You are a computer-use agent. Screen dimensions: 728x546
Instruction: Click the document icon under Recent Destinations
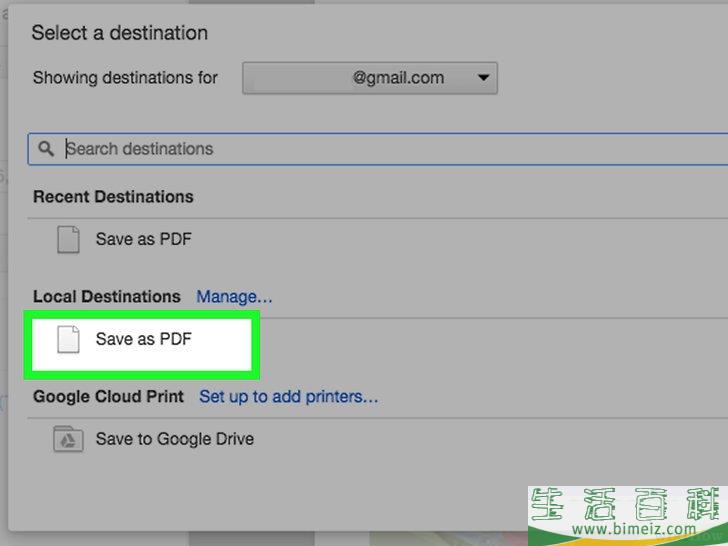point(68,240)
